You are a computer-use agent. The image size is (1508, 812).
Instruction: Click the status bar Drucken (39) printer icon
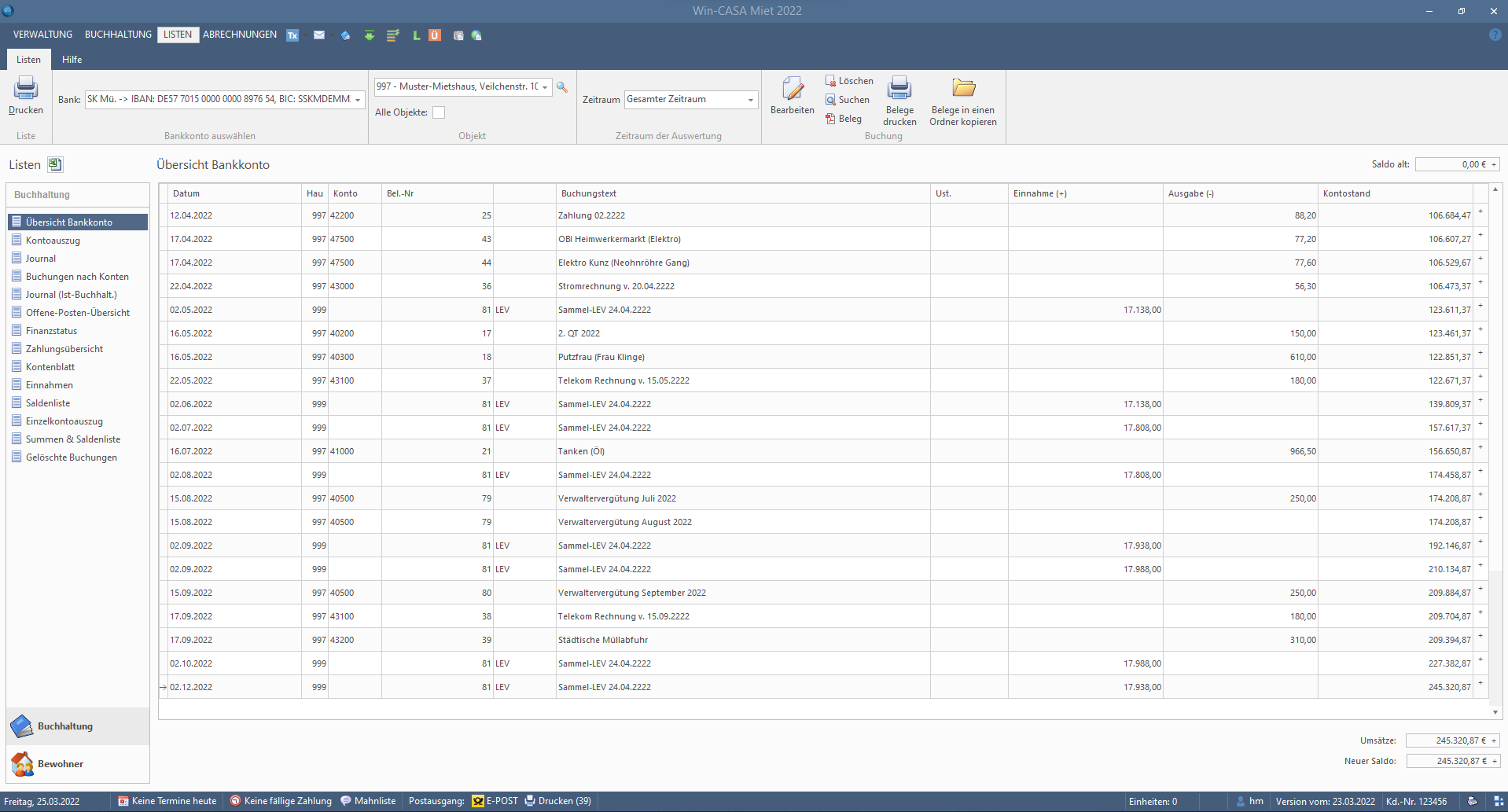(x=530, y=801)
